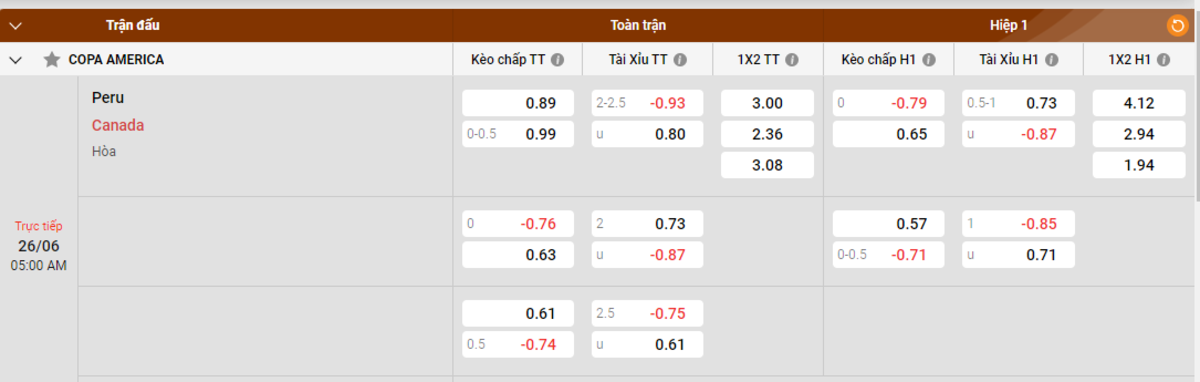The width and height of the screenshot is (1200, 382).
Task: Select Peru handicap odds 0.89
Action: coord(518,103)
